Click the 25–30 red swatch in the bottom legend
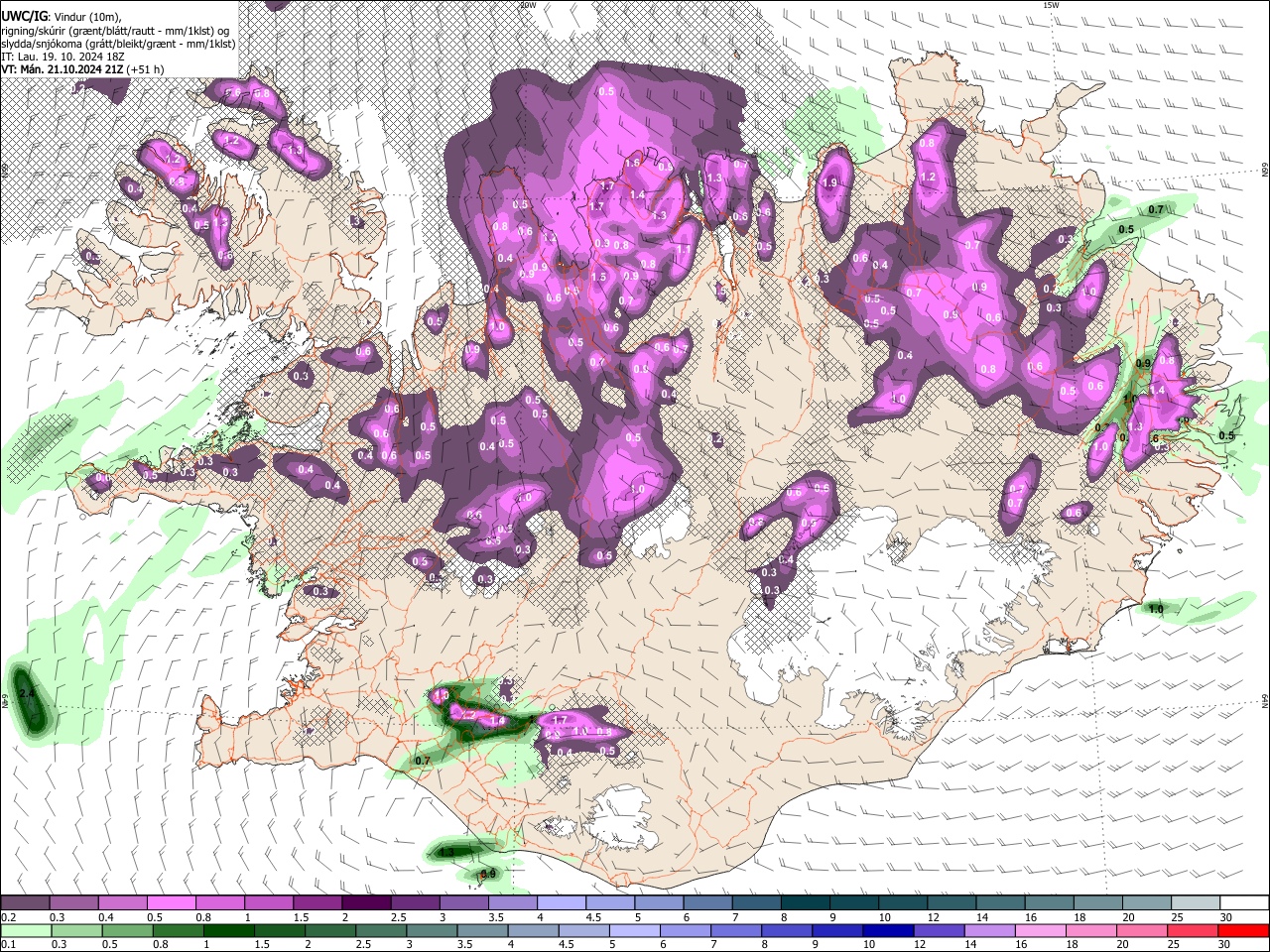1270x952 pixels. (x=1195, y=931)
